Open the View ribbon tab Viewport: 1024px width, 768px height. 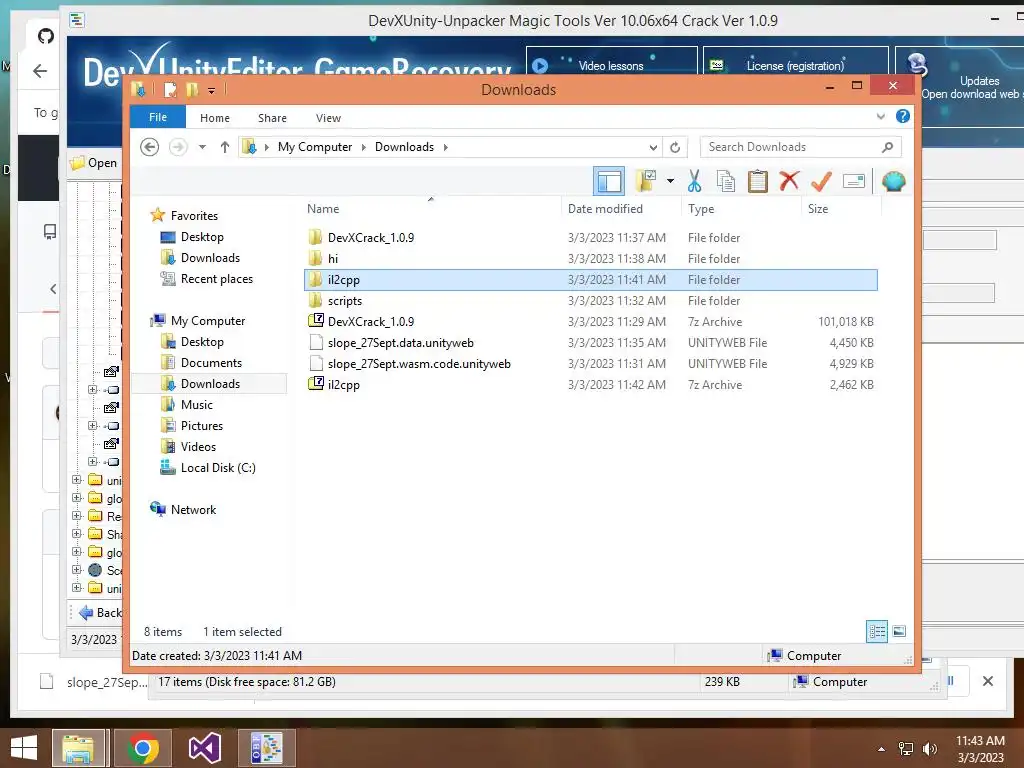coord(328,118)
